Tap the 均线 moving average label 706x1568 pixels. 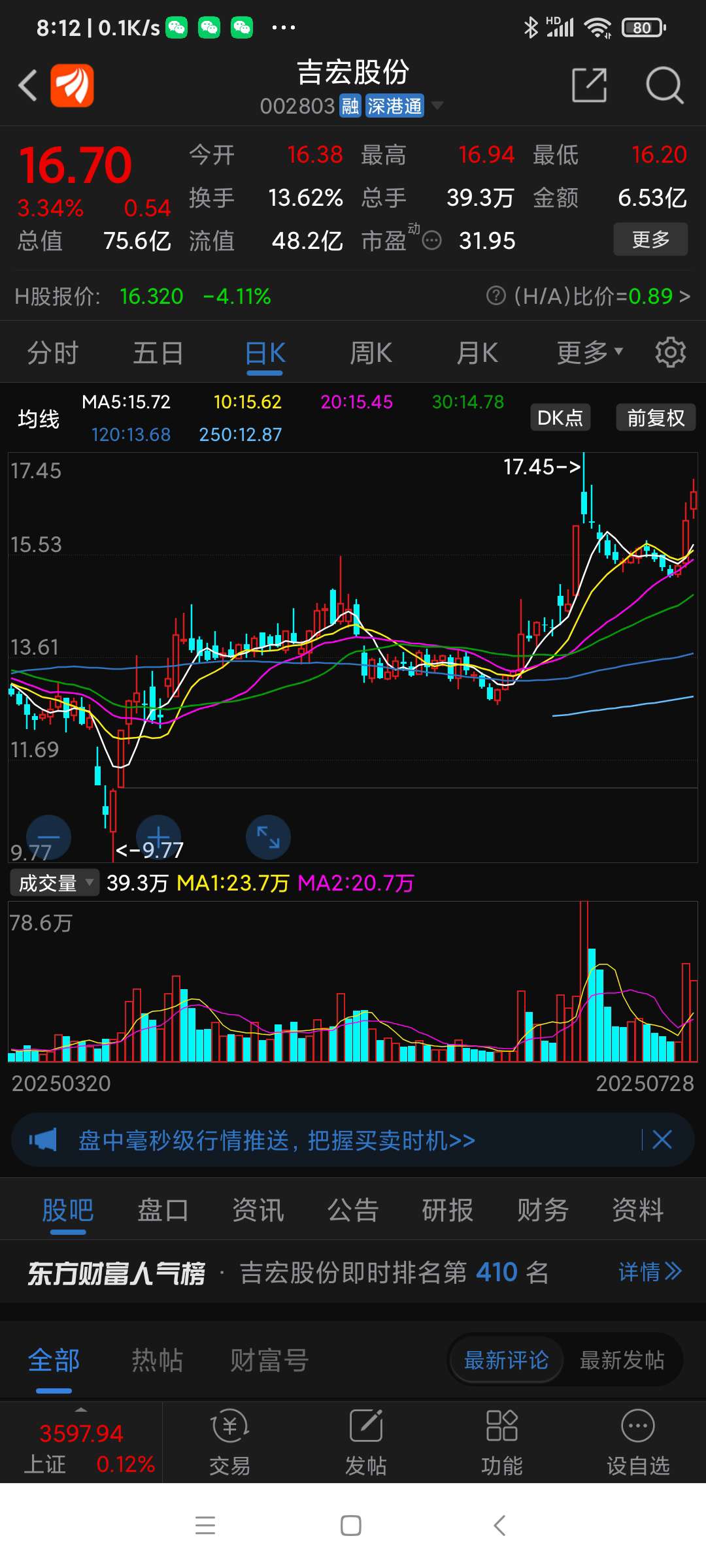coord(39,419)
